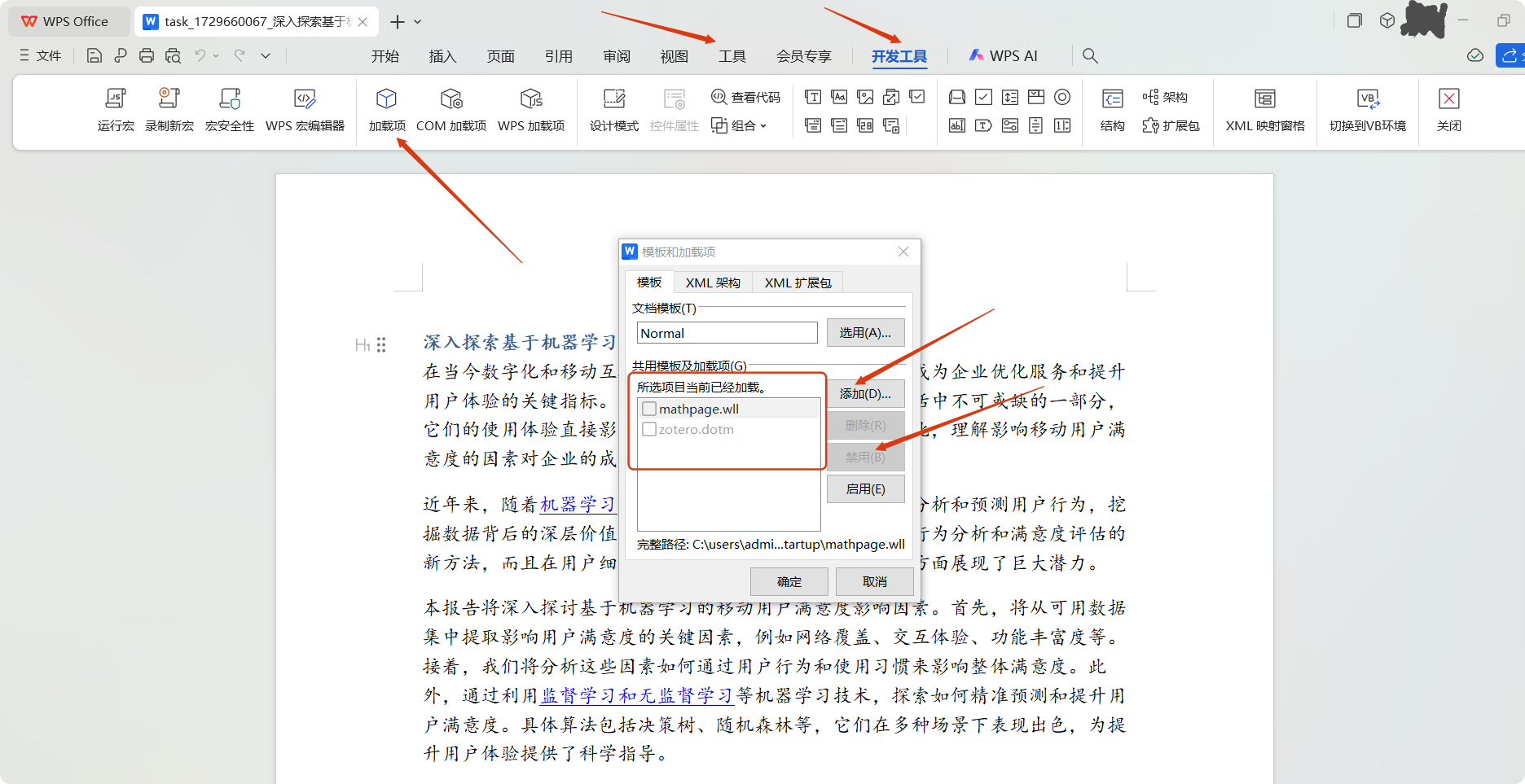
Task: Expand the quick access toolbar more chevron
Action: point(266,55)
